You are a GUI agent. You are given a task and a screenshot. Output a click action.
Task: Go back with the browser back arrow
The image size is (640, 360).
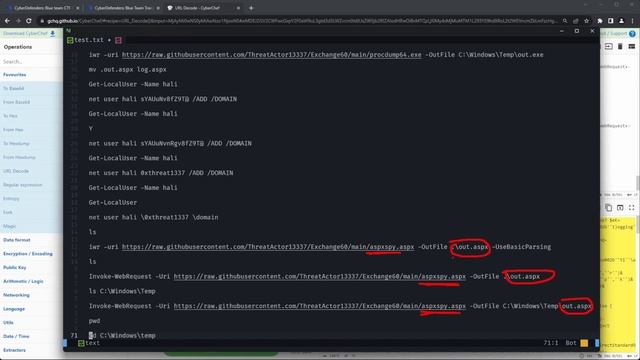7,20
